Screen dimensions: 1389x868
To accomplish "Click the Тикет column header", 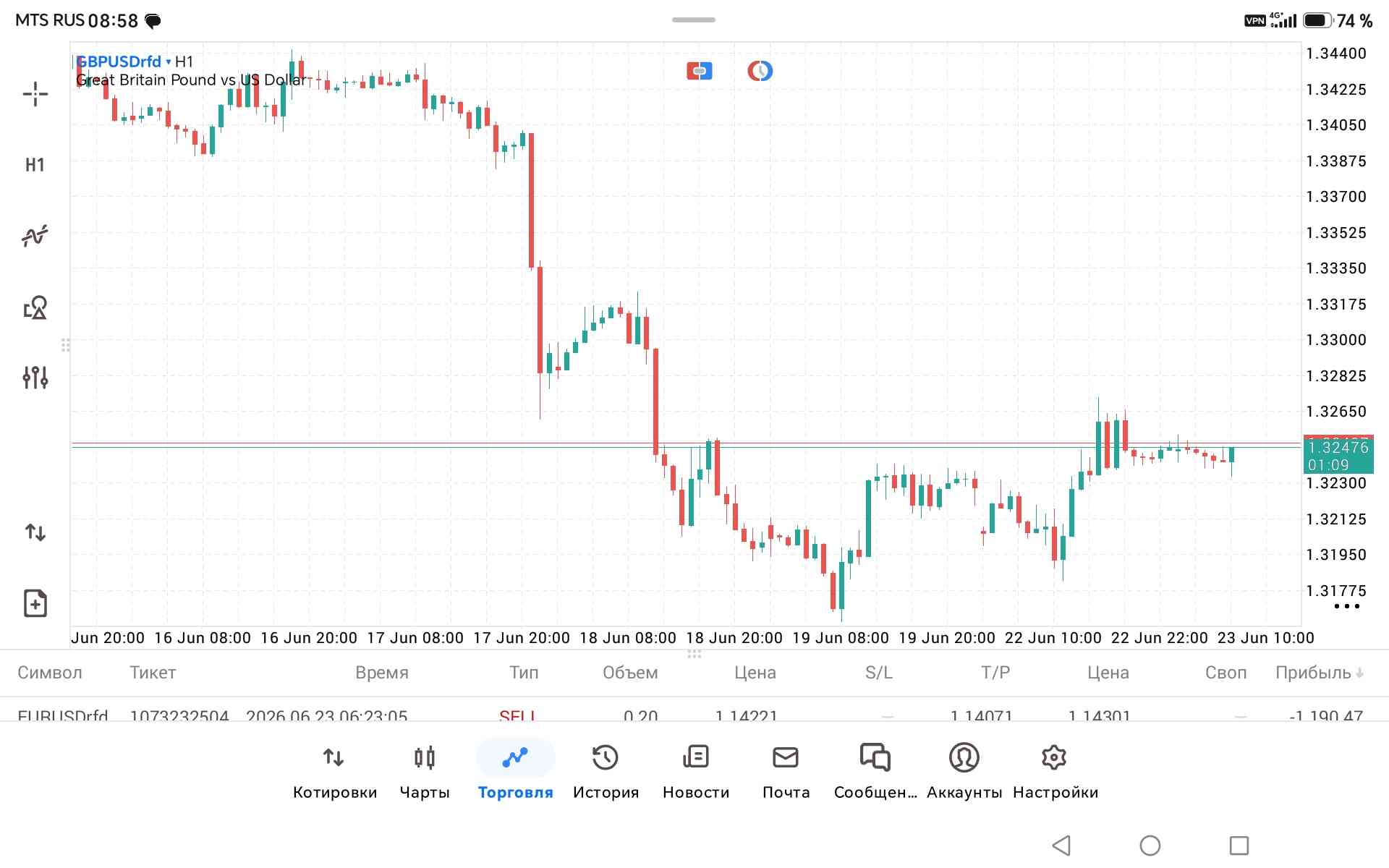I will pos(153,673).
